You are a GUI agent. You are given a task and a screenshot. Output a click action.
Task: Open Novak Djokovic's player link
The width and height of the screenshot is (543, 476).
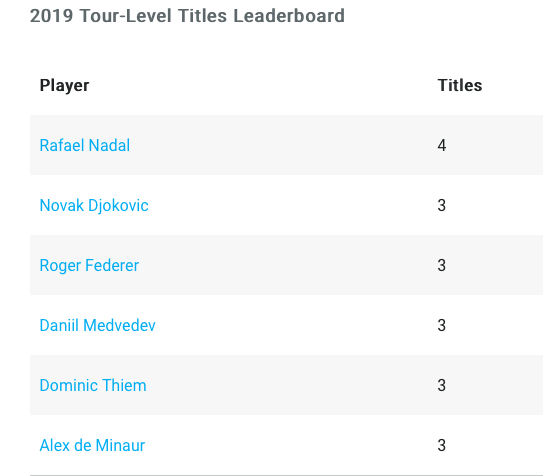94,206
